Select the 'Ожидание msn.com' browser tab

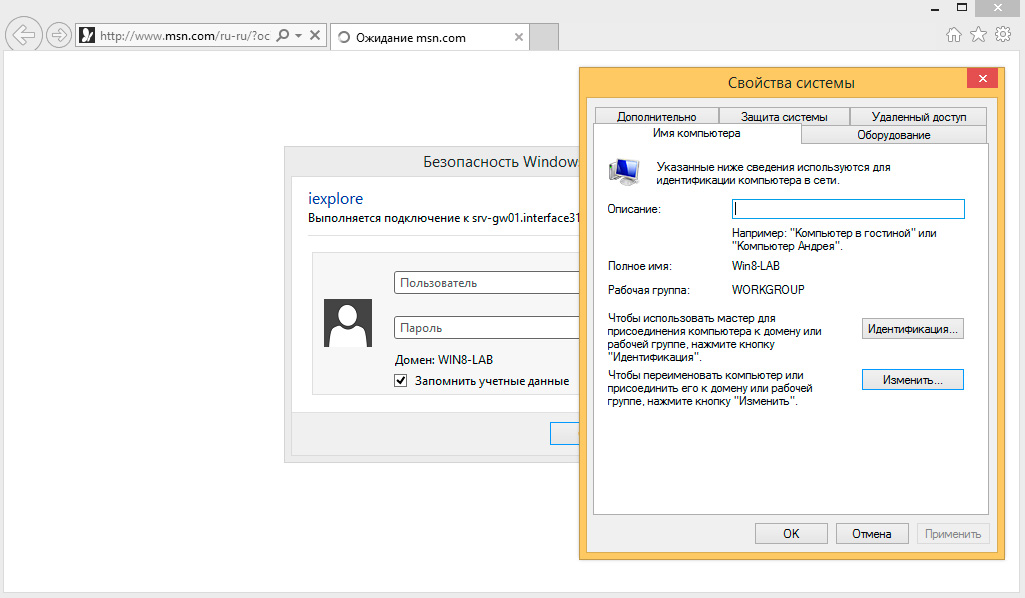click(429, 37)
